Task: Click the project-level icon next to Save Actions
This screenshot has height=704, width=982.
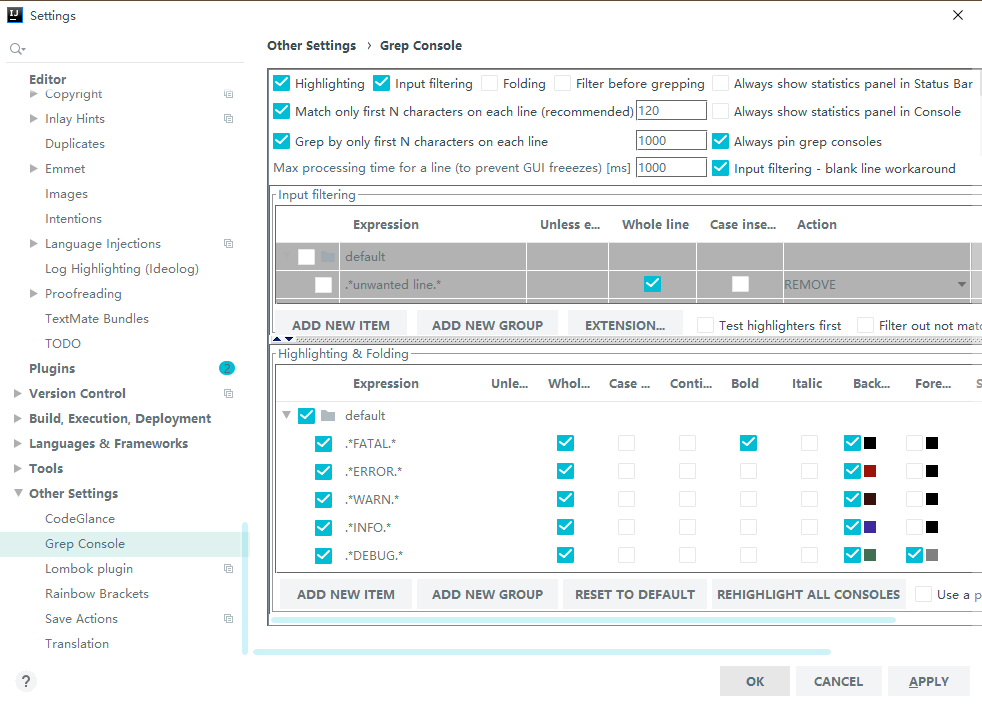Action: (228, 619)
